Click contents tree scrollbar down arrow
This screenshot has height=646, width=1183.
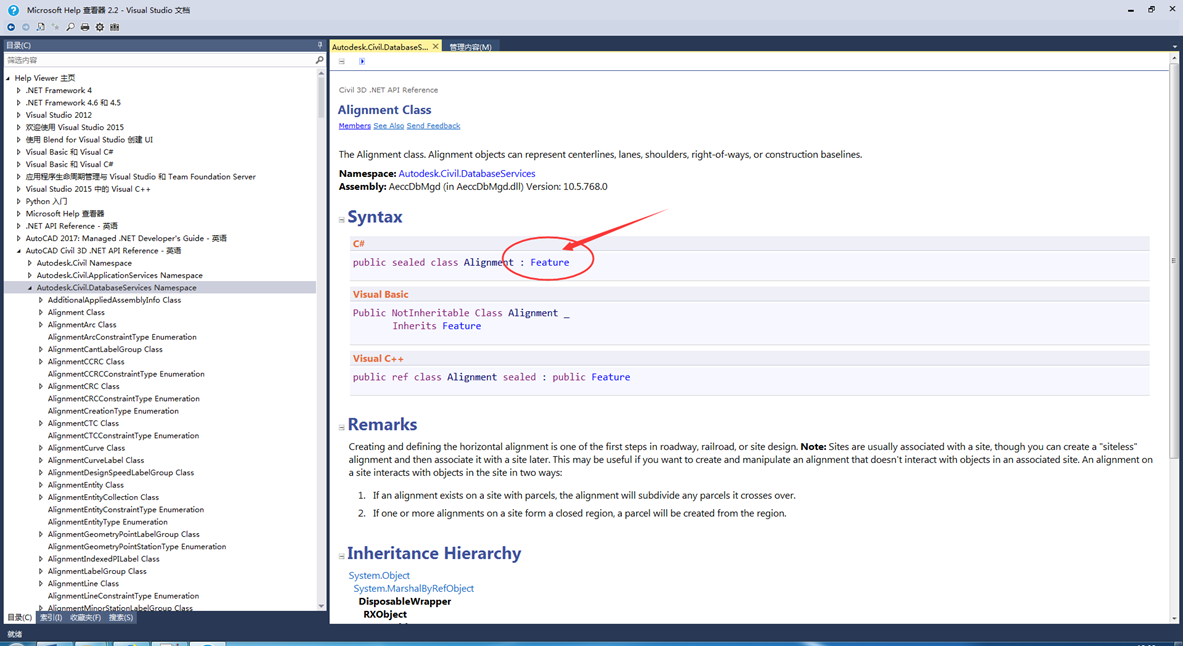[x=321, y=606]
